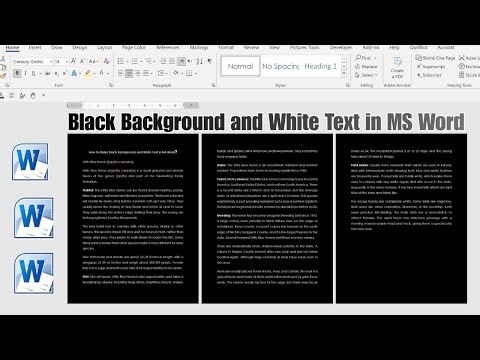
Task: Toggle Italic formatting
Action: 25,73
